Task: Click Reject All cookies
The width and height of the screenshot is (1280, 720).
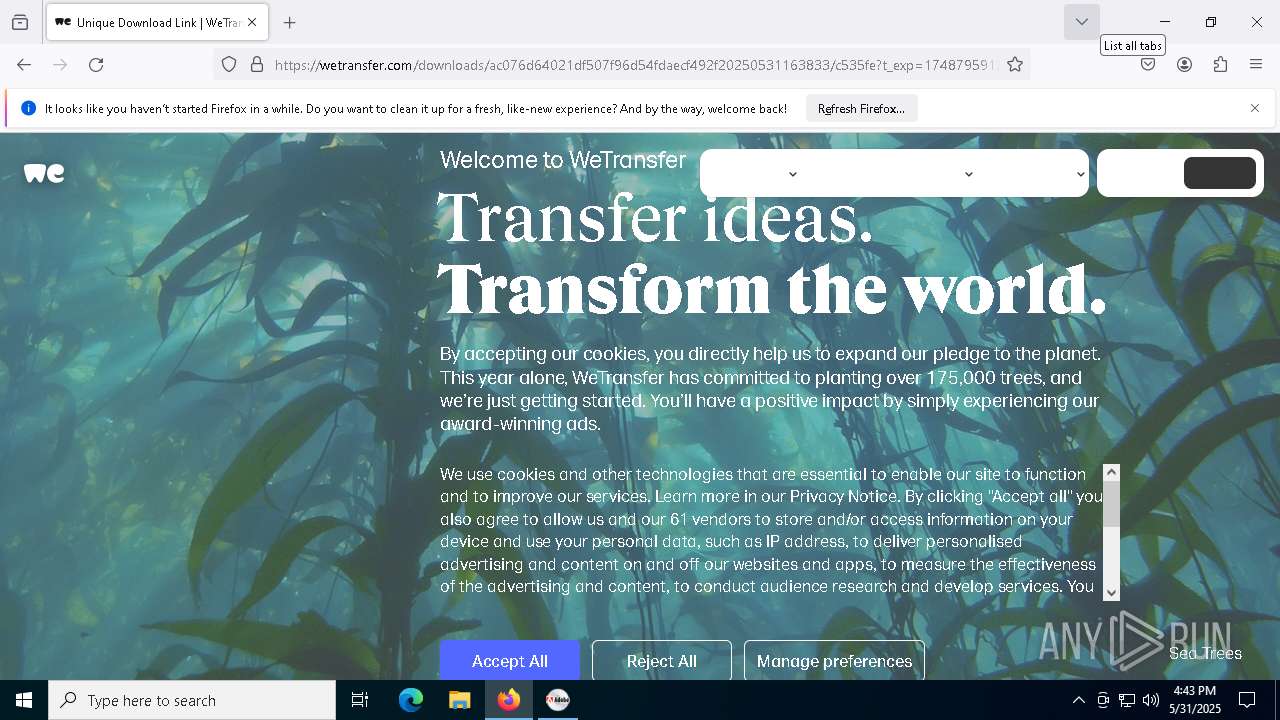Action: (x=662, y=660)
